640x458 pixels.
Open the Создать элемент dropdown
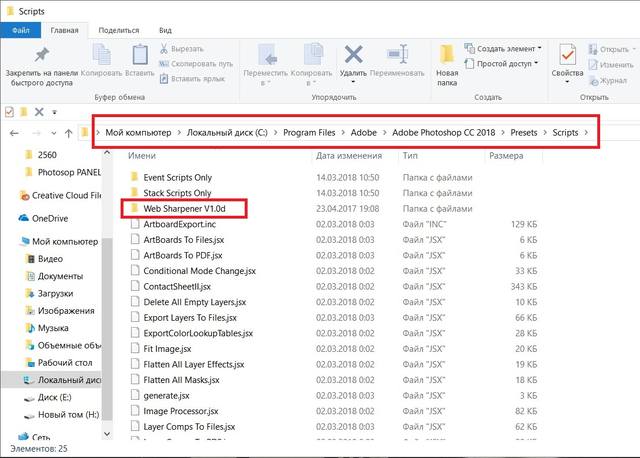[x=503, y=49]
